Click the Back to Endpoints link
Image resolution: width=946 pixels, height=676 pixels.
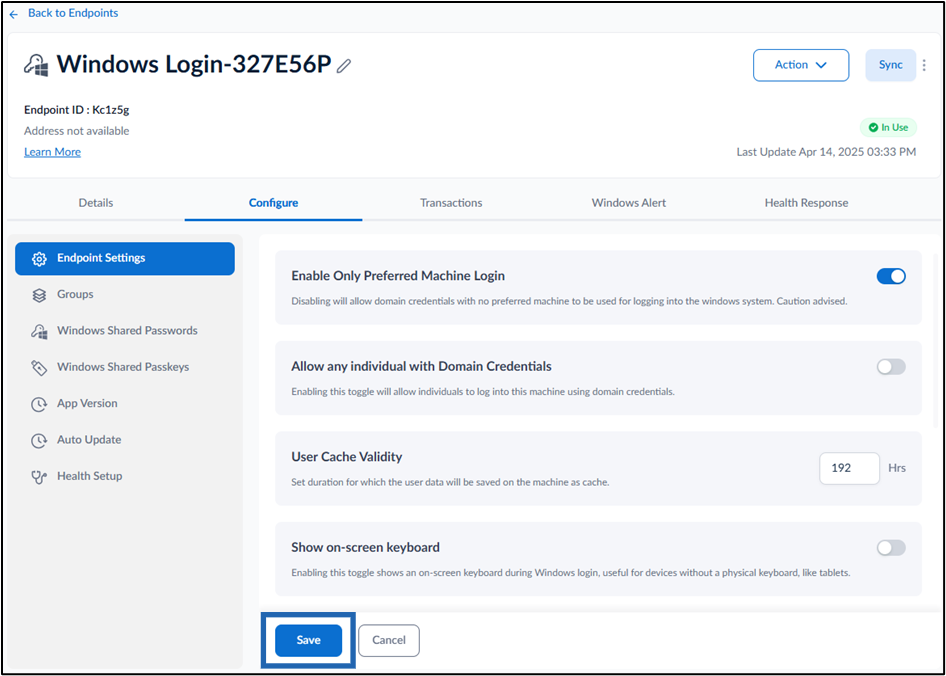[x=73, y=13]
